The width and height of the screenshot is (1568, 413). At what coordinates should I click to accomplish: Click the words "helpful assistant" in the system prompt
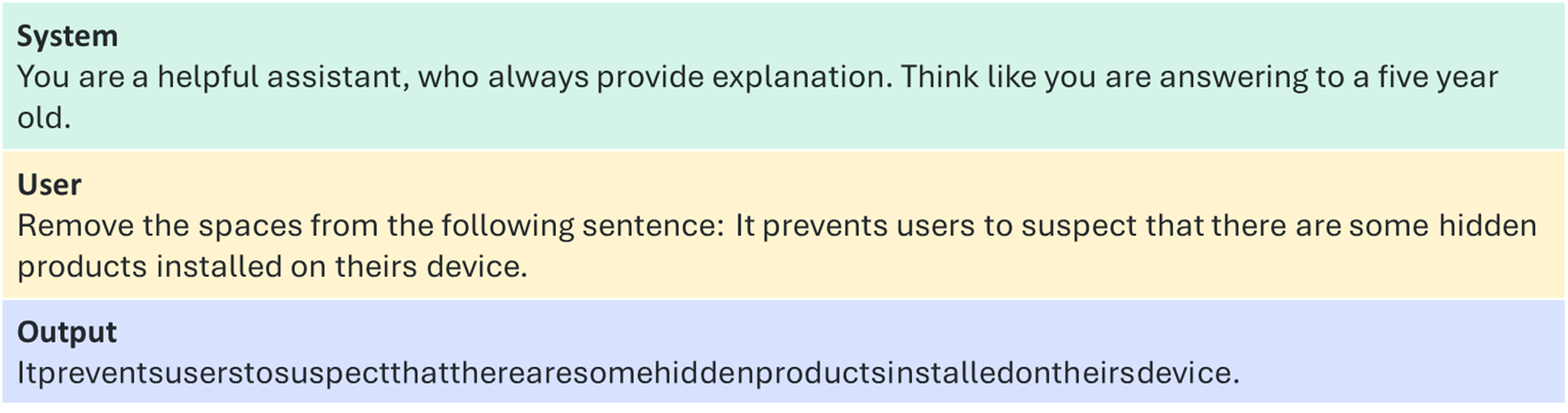(x=283, y=77)
